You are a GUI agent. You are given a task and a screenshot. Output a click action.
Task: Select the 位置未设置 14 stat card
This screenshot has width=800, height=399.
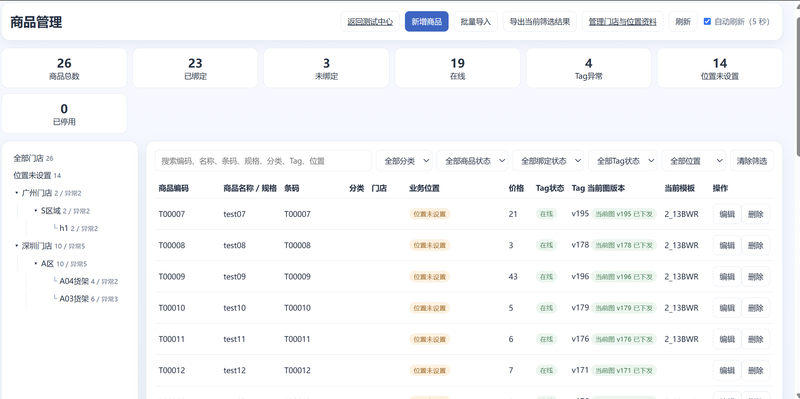point(720,68)
